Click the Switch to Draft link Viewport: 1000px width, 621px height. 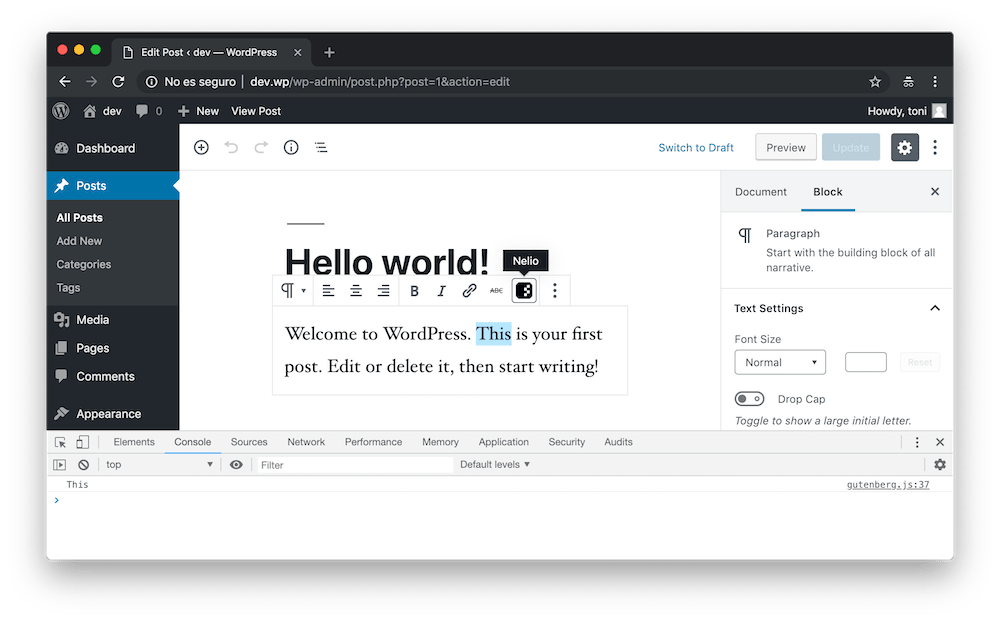click(x=696, y=148)
